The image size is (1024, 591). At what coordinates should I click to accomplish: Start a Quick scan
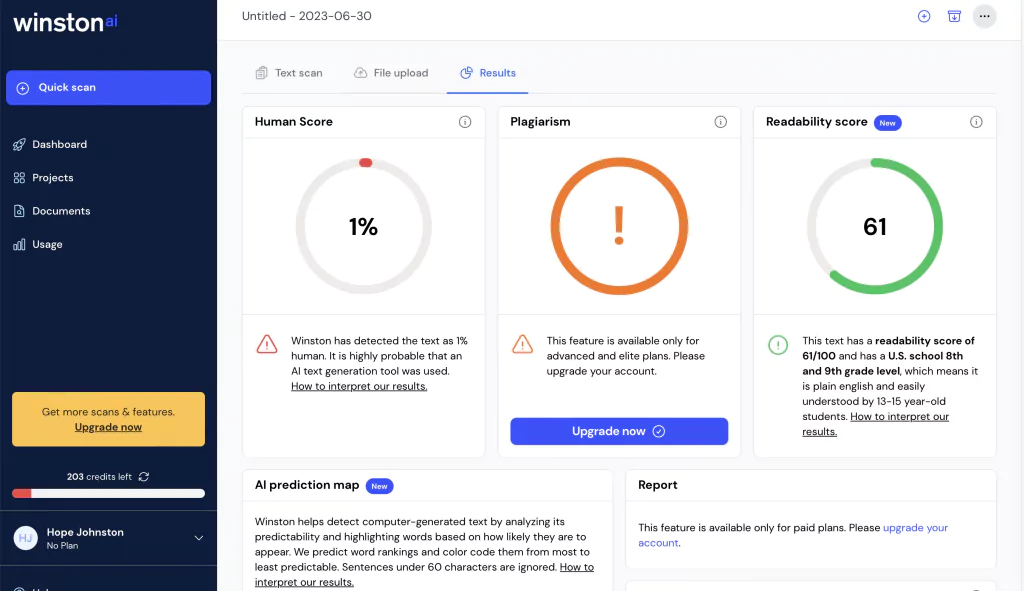tap(108, 88)
